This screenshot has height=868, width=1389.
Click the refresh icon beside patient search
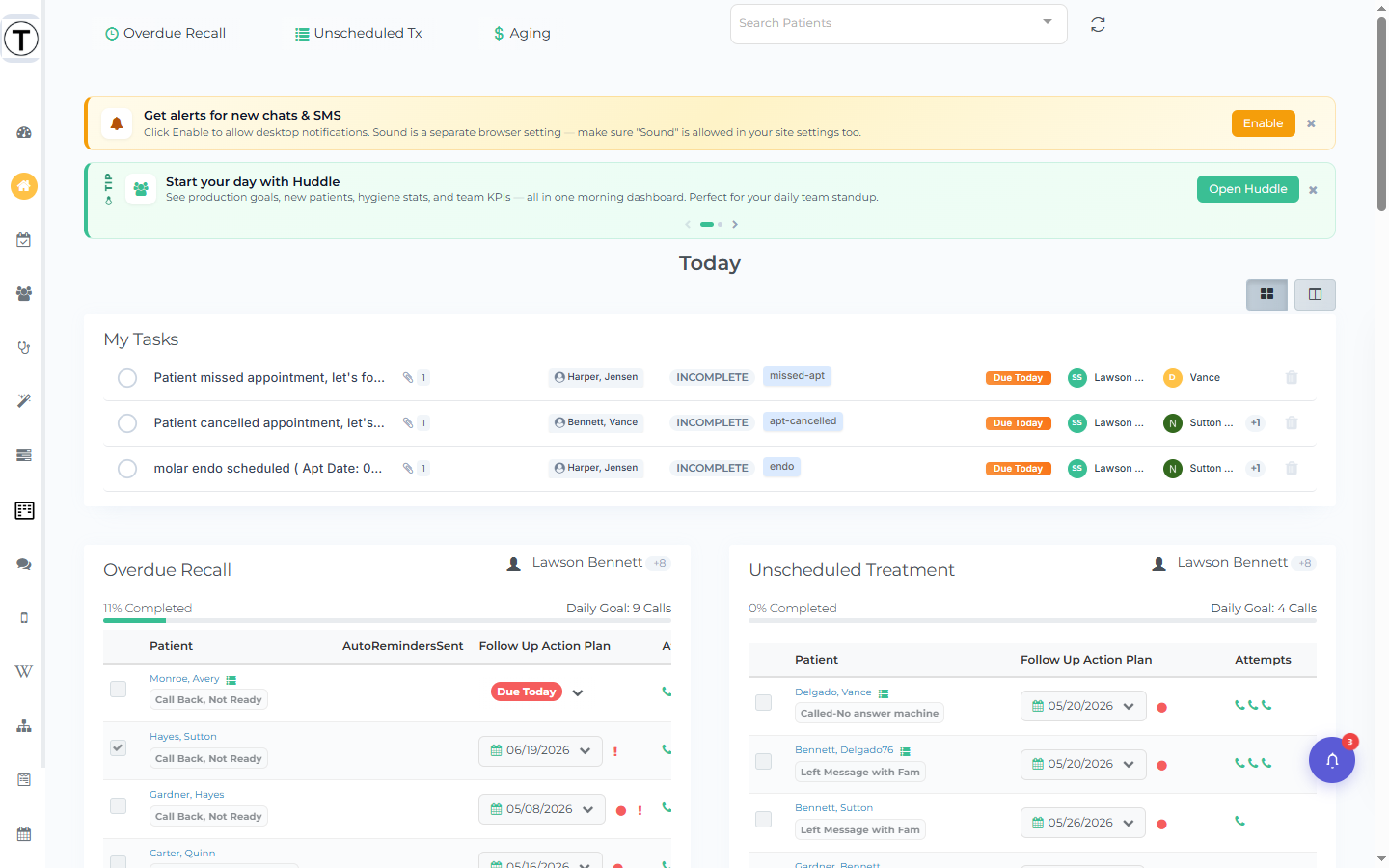coord(1098,25)
